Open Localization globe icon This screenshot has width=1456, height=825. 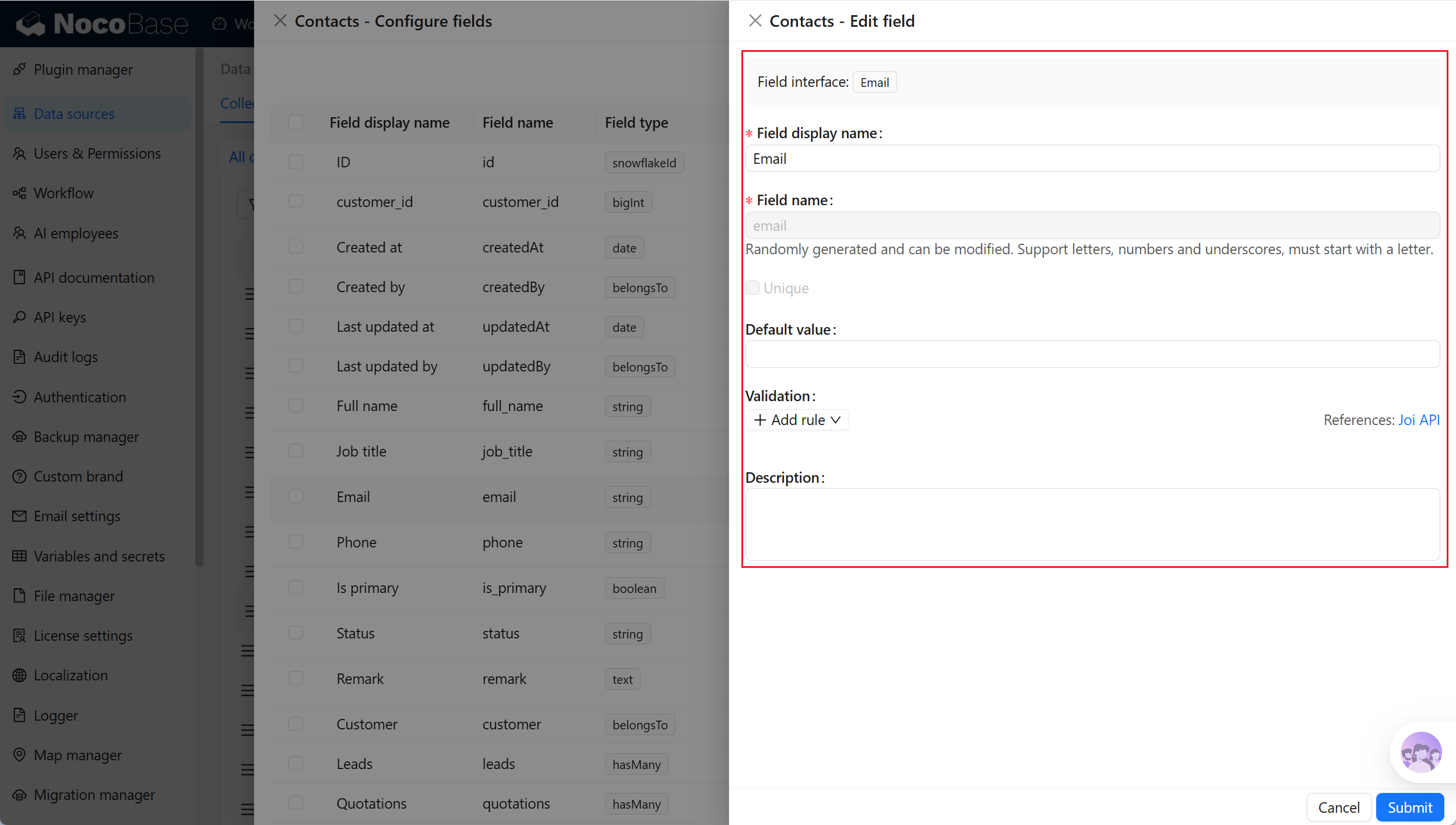pyautogui.click(x=19, y=675)
